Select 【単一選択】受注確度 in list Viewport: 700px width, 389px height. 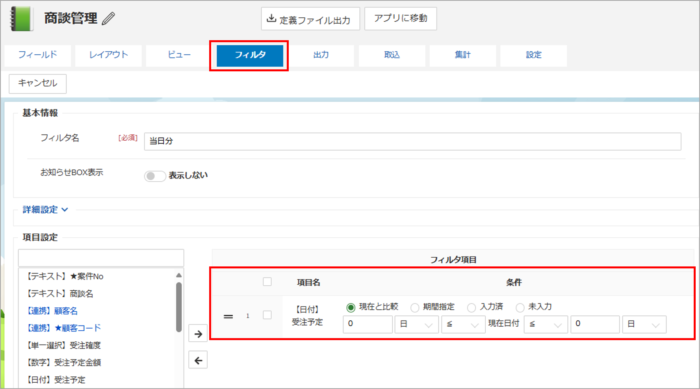coord(63,345)
